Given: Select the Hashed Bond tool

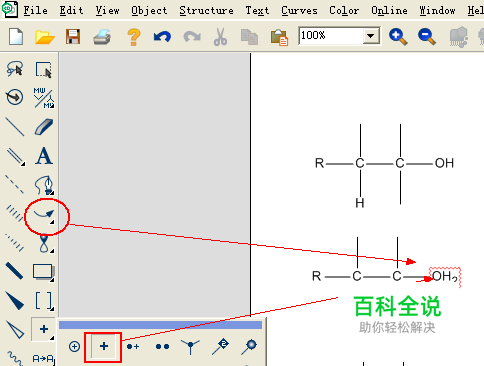Looking at the screenshot, I should pyautogui.click(x=15, y=214).
